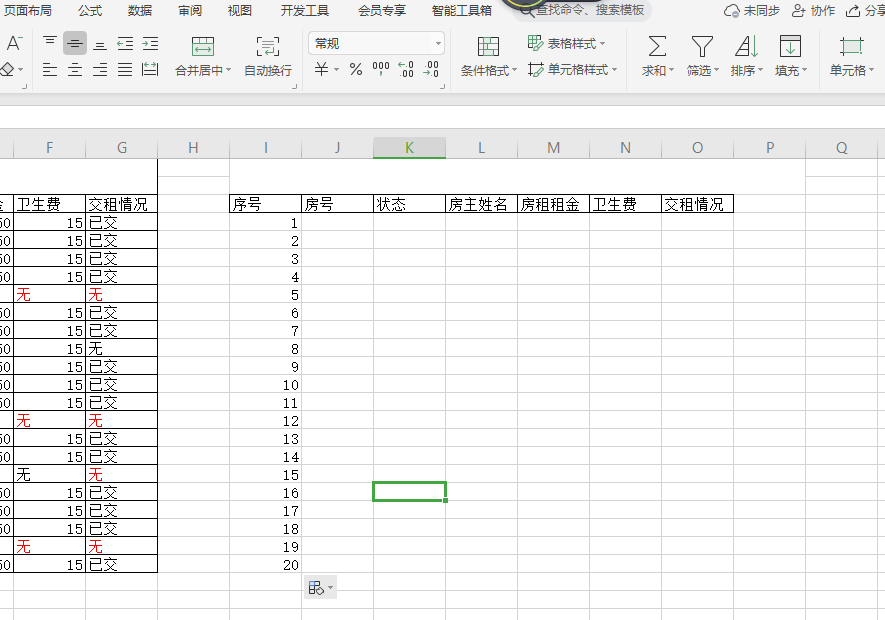
Task: Click the cell with serial number 20
Action: click(x=265, y=565)
